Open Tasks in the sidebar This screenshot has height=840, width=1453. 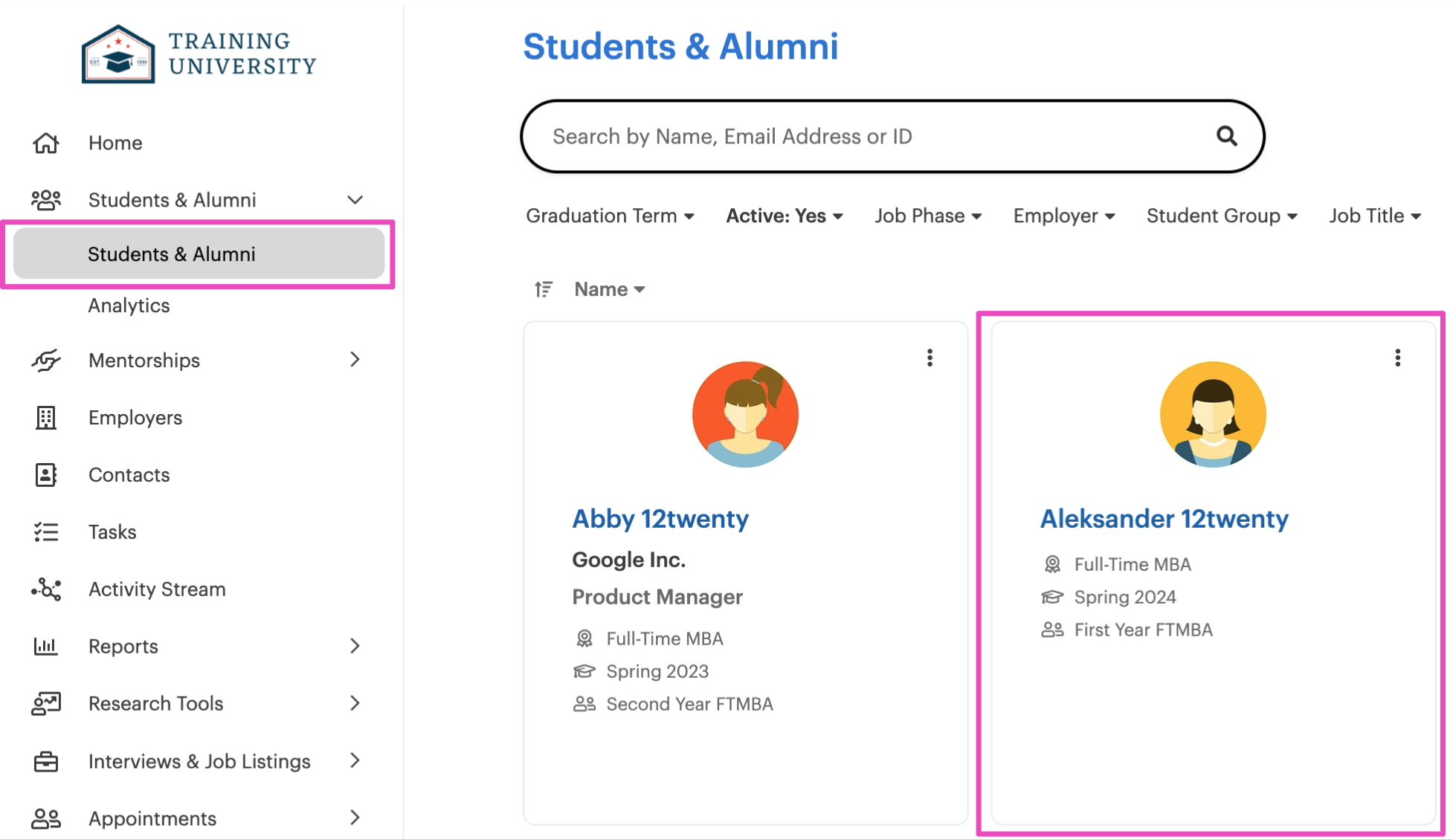click(x=112, y=532)
